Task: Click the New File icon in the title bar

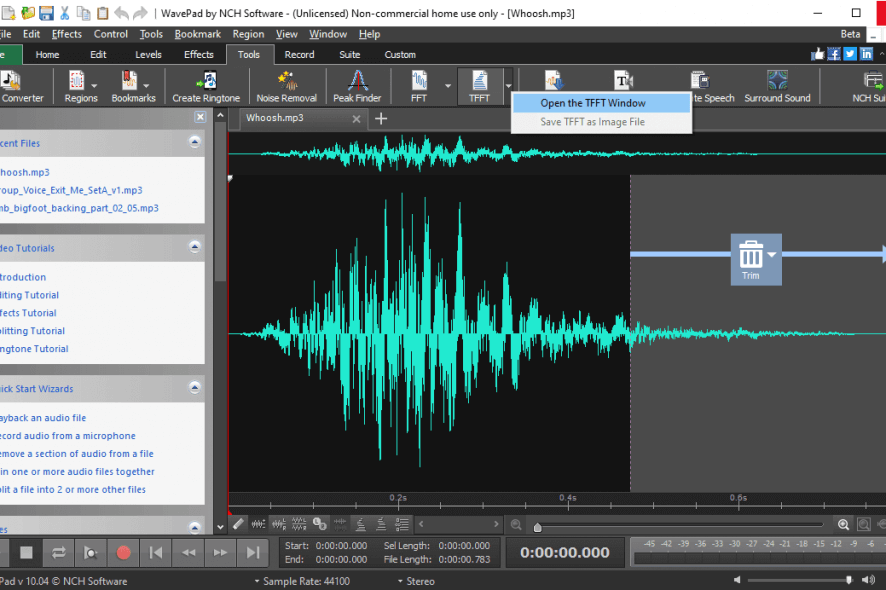Action: [8, 12]
